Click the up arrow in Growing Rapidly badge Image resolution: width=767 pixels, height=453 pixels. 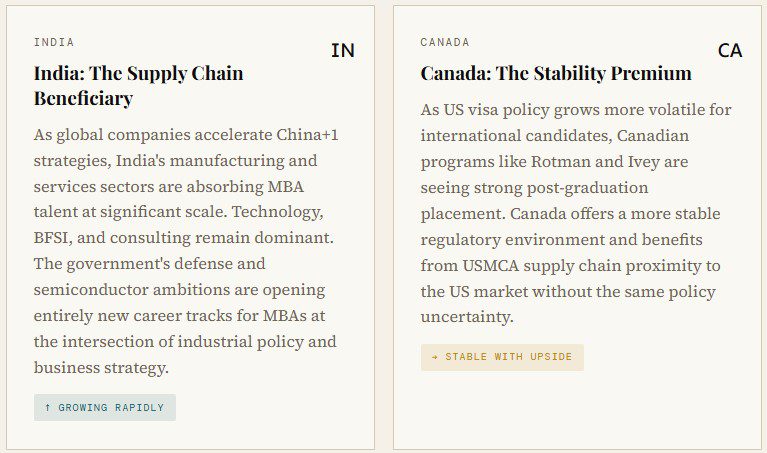(47, 407)
